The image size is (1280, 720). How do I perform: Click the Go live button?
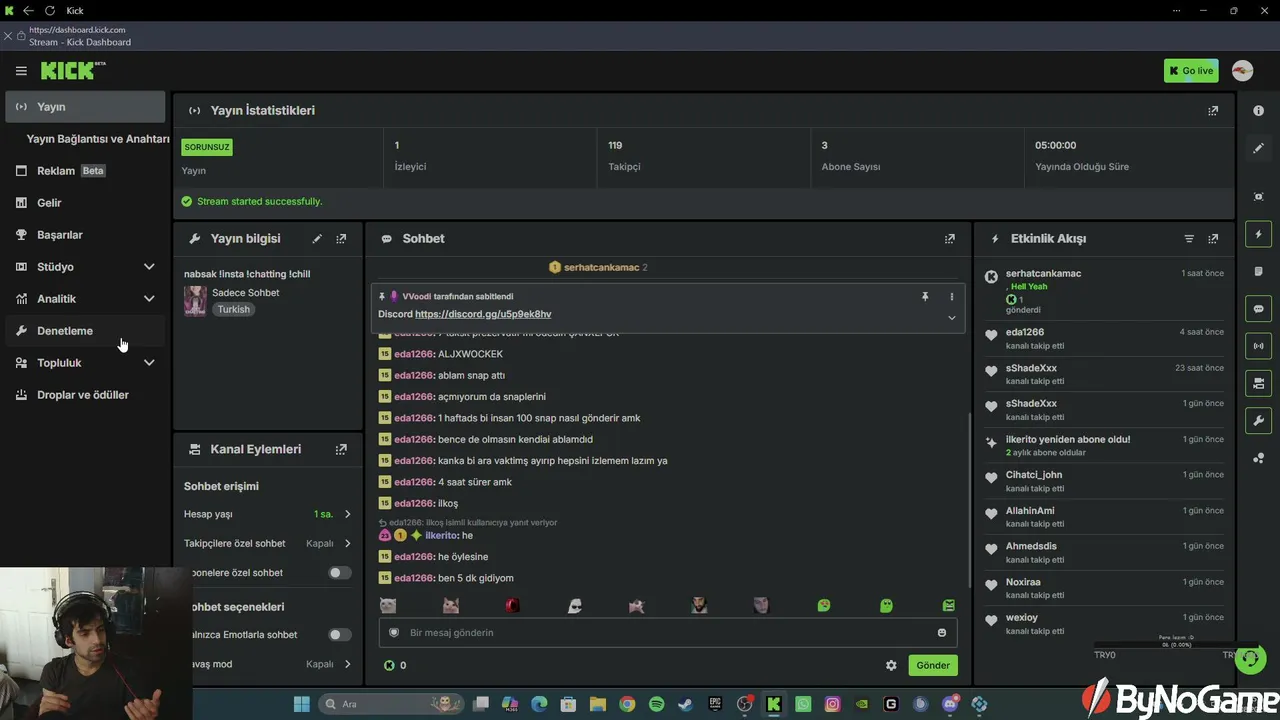[1191, 71]
